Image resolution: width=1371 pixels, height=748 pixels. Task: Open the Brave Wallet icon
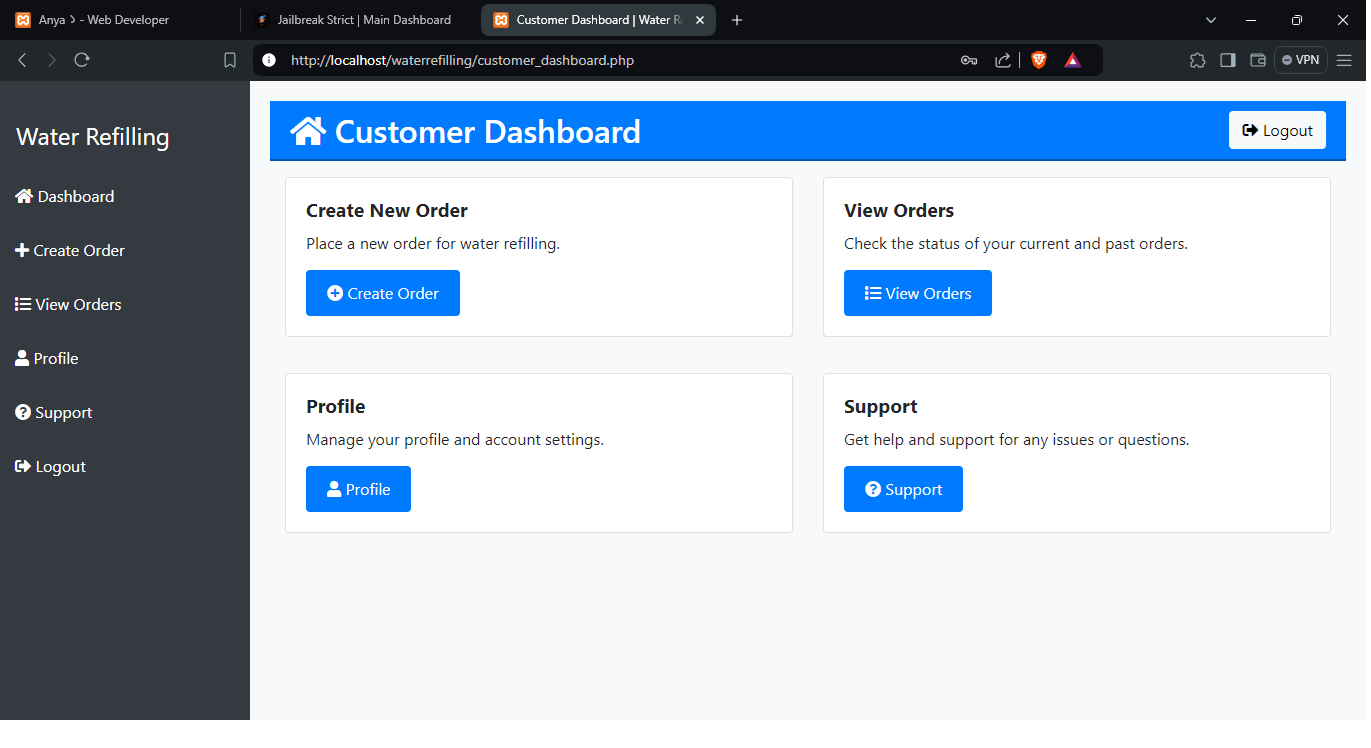pos(1258,60)
